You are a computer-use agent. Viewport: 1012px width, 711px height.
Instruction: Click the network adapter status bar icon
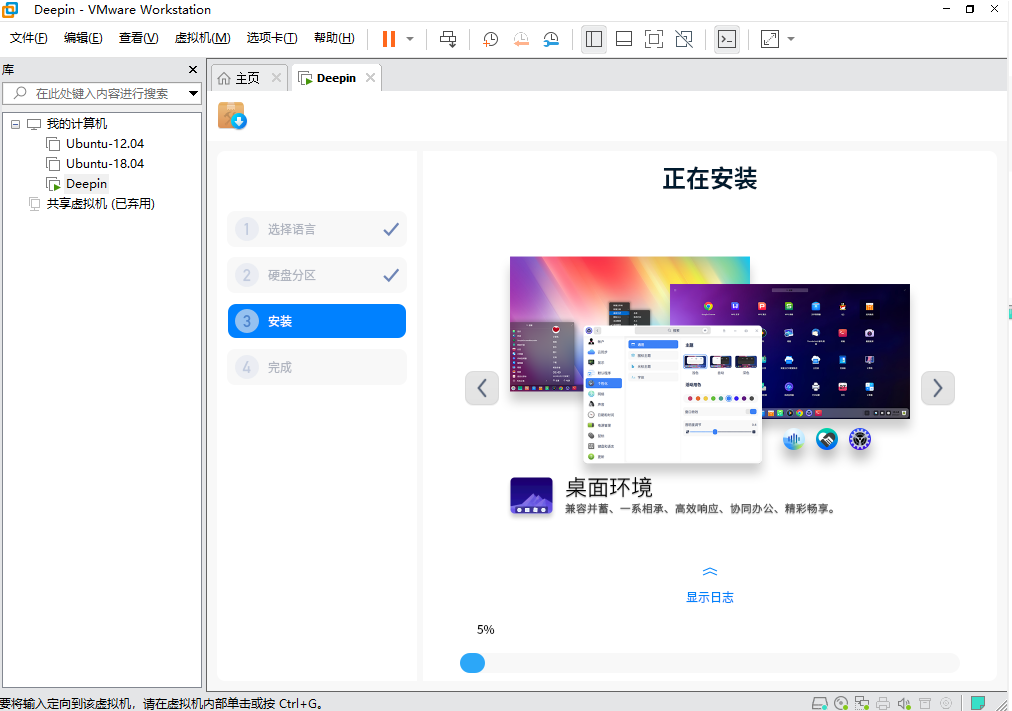[862, 703]
